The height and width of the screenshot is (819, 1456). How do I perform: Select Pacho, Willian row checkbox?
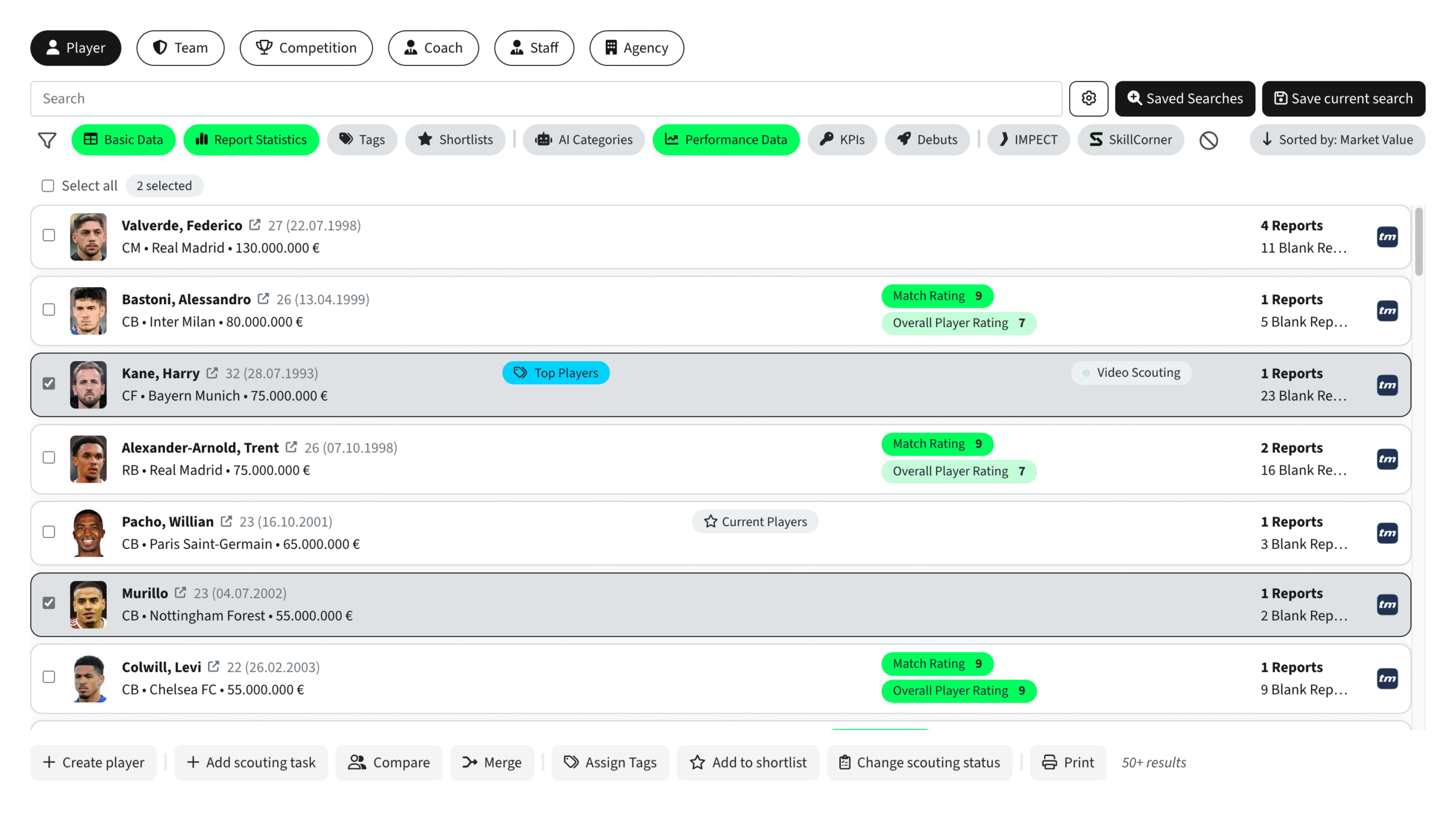49,532
